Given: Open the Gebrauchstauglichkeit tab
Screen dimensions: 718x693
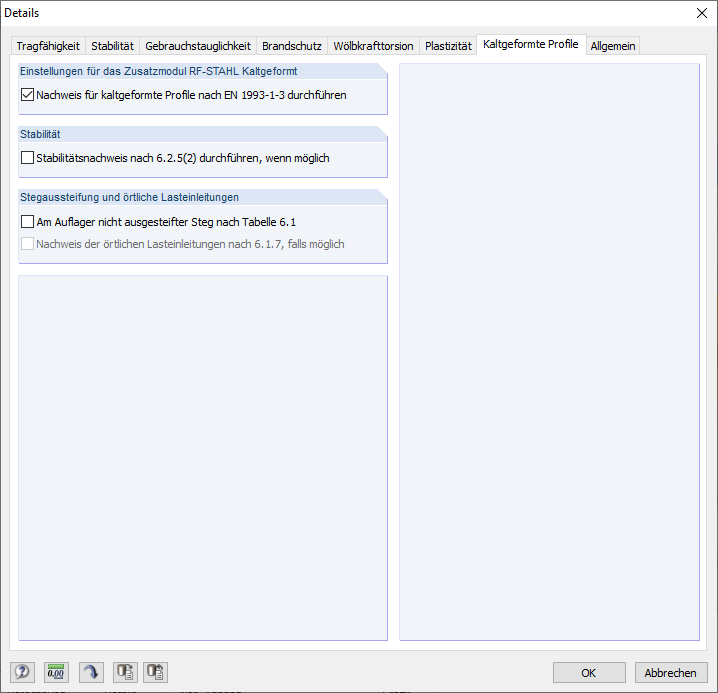Looking at the screenshot, I should coord(198,46).
